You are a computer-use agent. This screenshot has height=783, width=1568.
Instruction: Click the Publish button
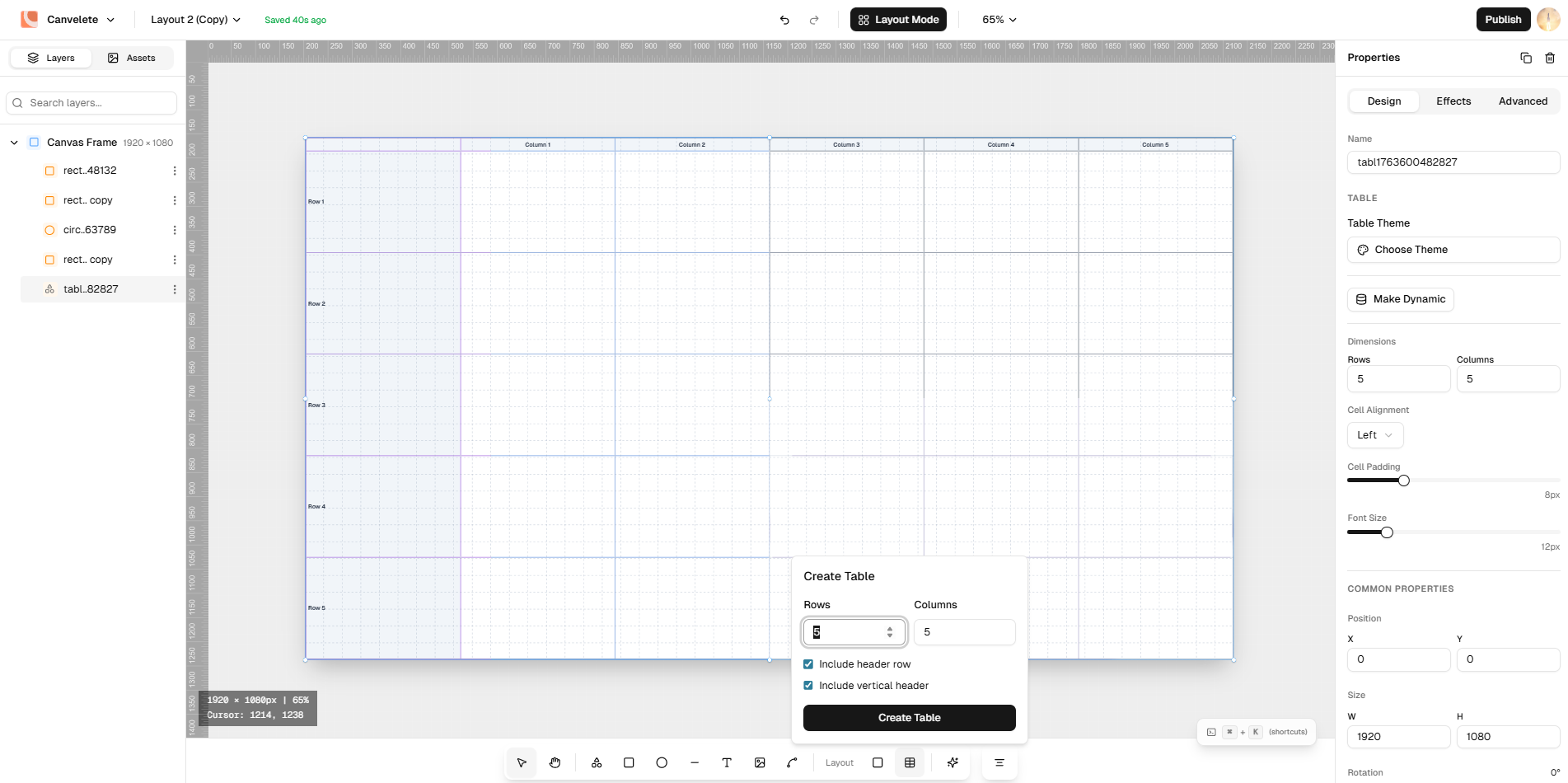click(x=1502, y=20)
